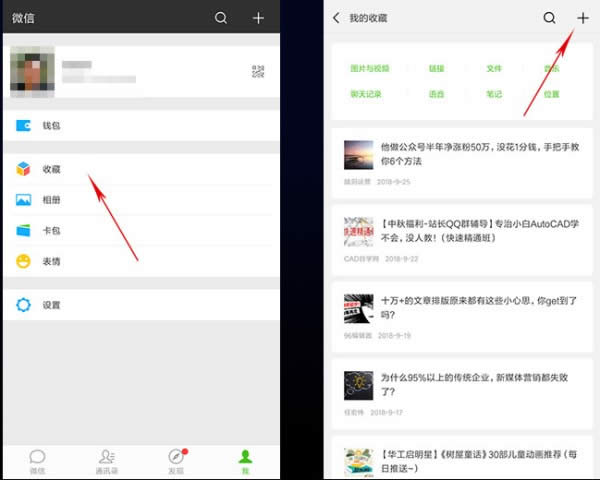This screenshot has height=480, width=600.
Task: Switch to the 微信 chats bottom tab
Action: point(37,461)
